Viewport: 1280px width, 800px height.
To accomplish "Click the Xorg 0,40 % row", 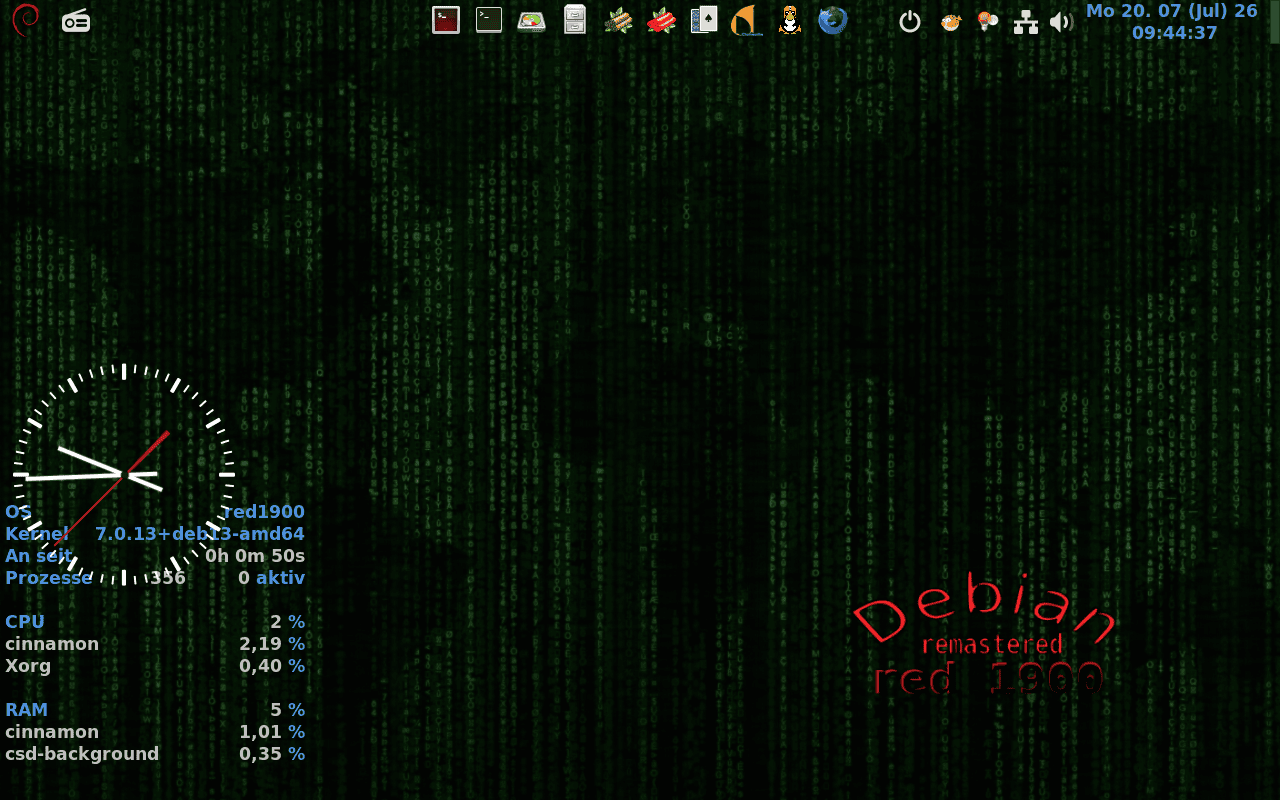I will pyautogui.click(x=155, y=666).
